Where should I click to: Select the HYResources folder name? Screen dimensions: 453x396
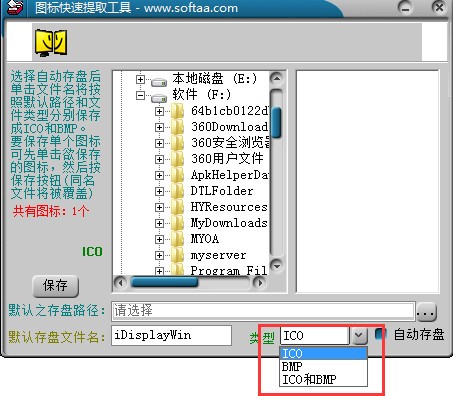[x=229, y=207]
